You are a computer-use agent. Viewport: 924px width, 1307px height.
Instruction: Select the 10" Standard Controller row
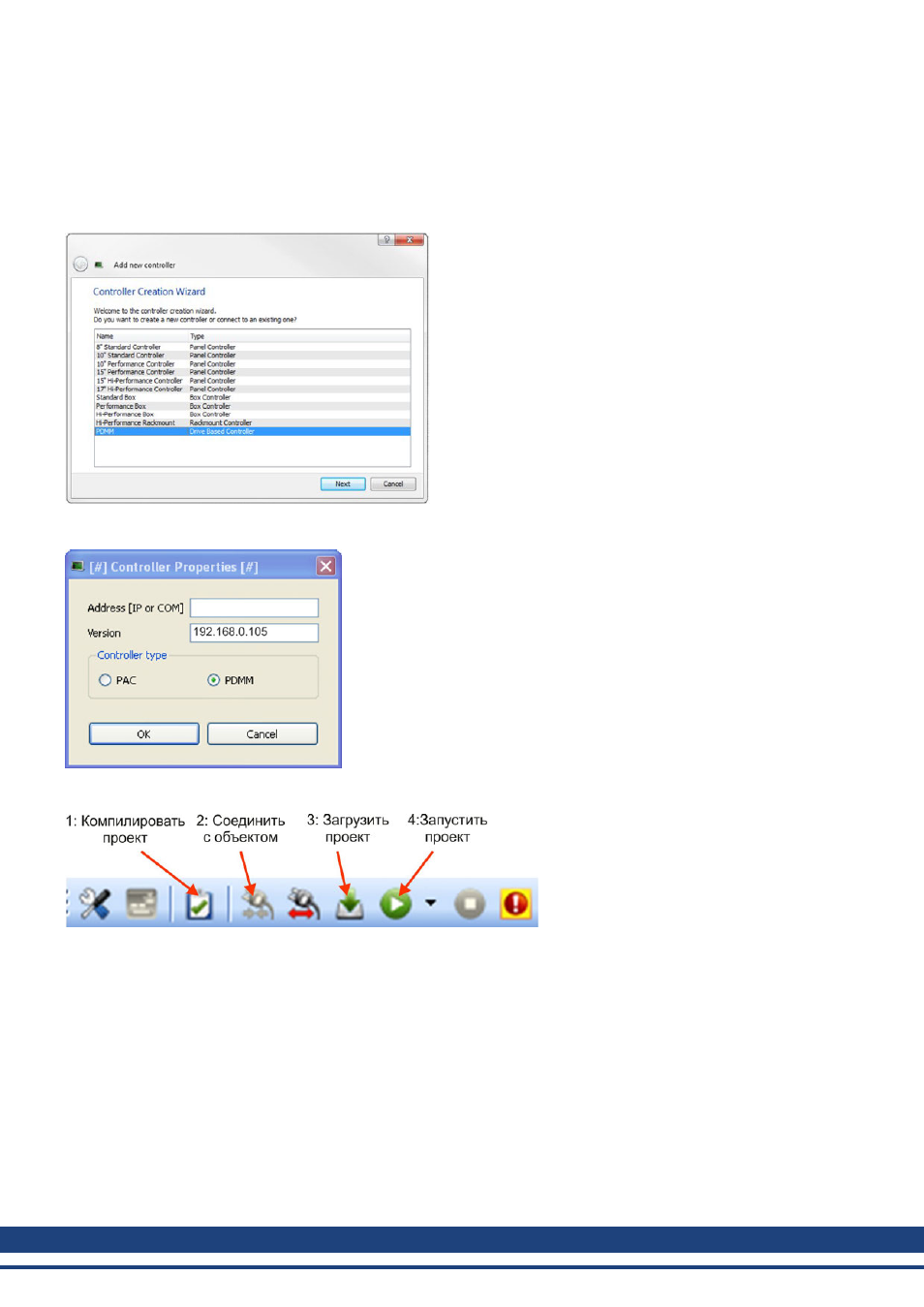(252, 356)
